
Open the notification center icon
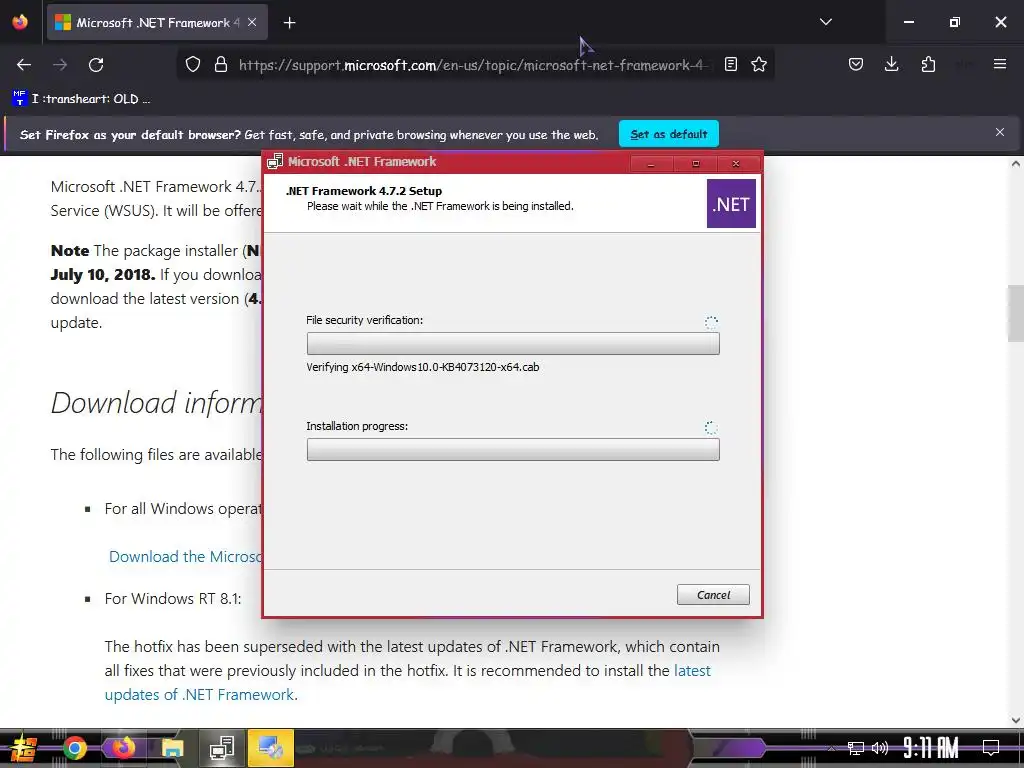(x=991, y=748)
